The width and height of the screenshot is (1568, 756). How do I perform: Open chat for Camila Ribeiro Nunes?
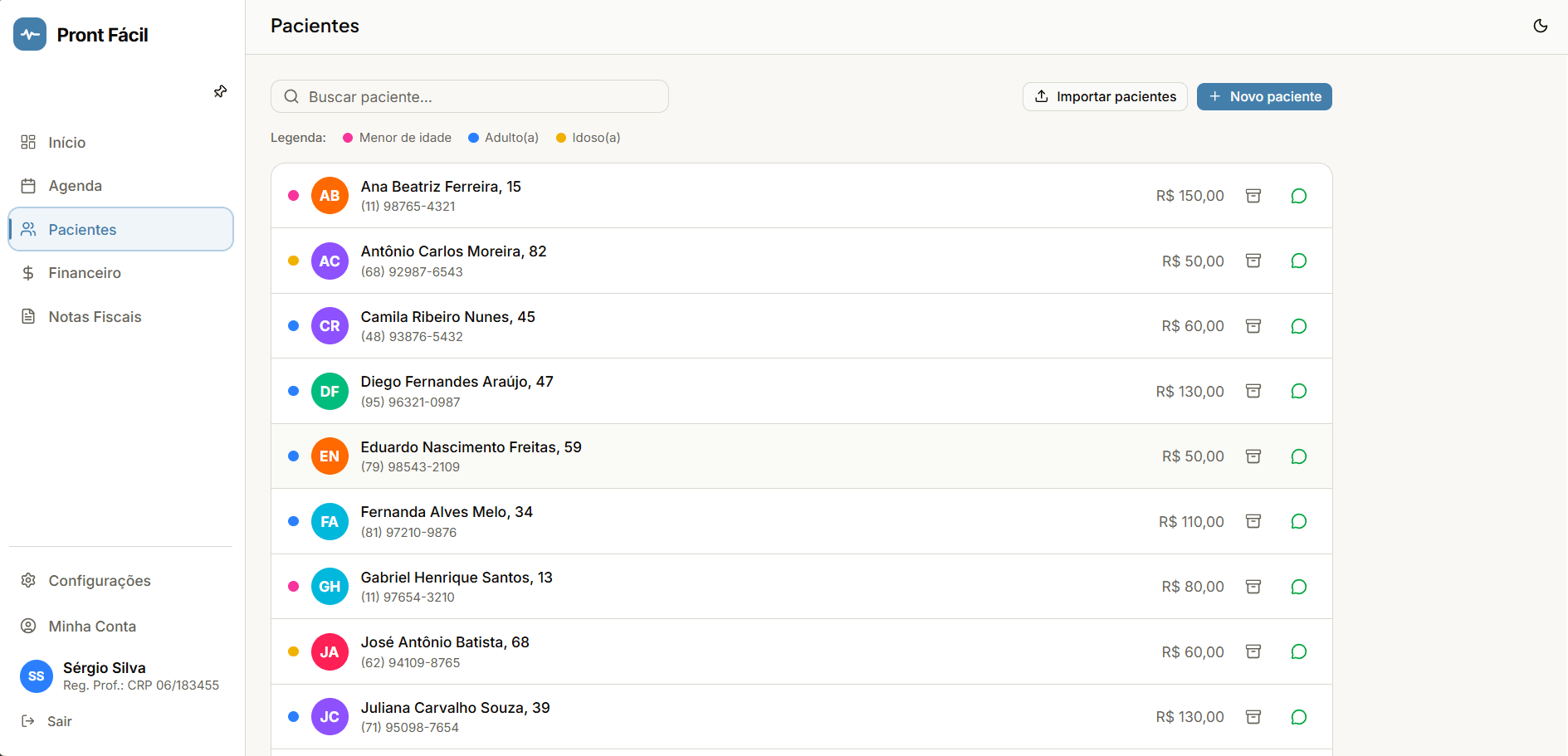coord(1299,326)
